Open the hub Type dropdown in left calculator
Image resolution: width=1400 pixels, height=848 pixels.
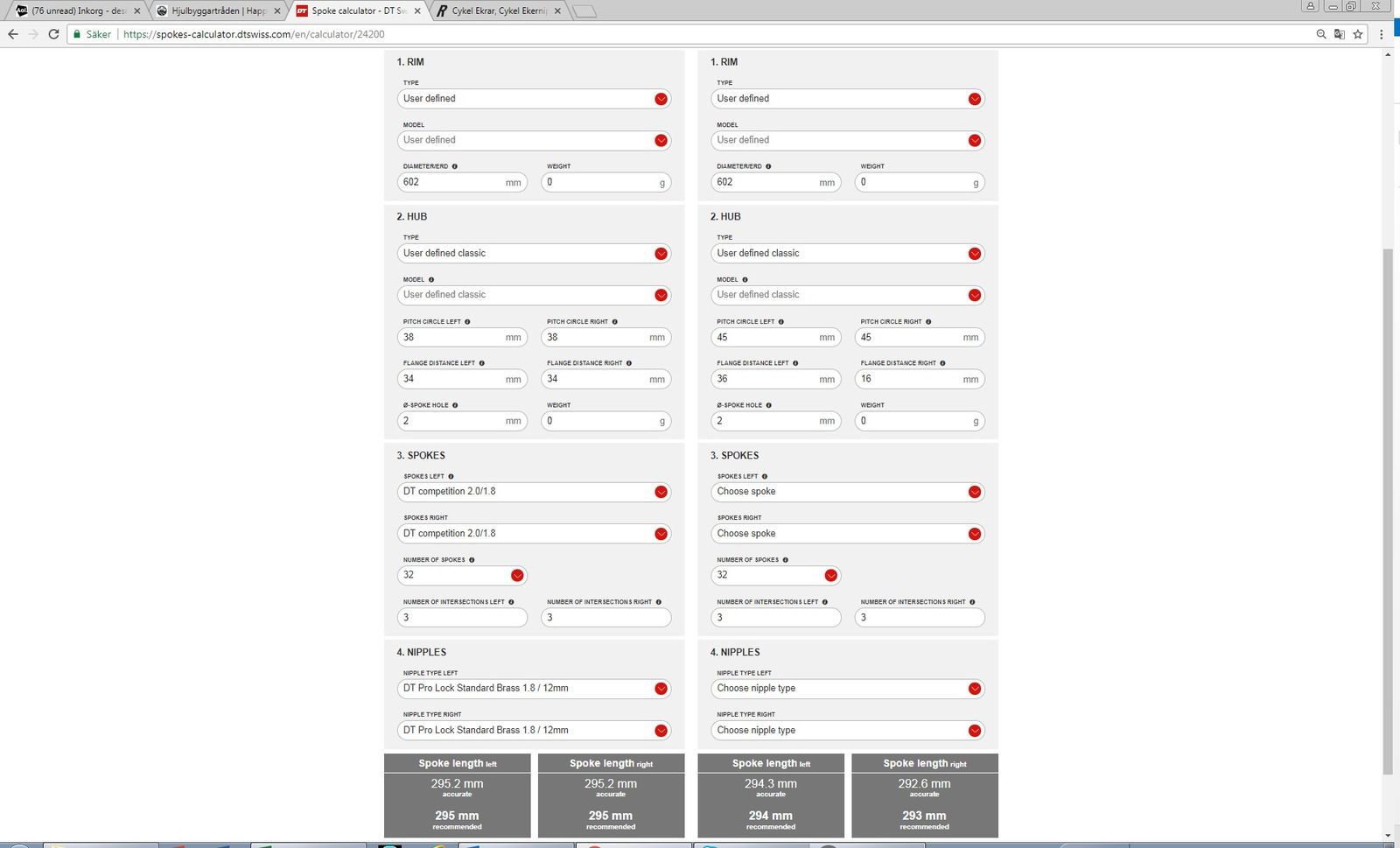coord(534,254)
